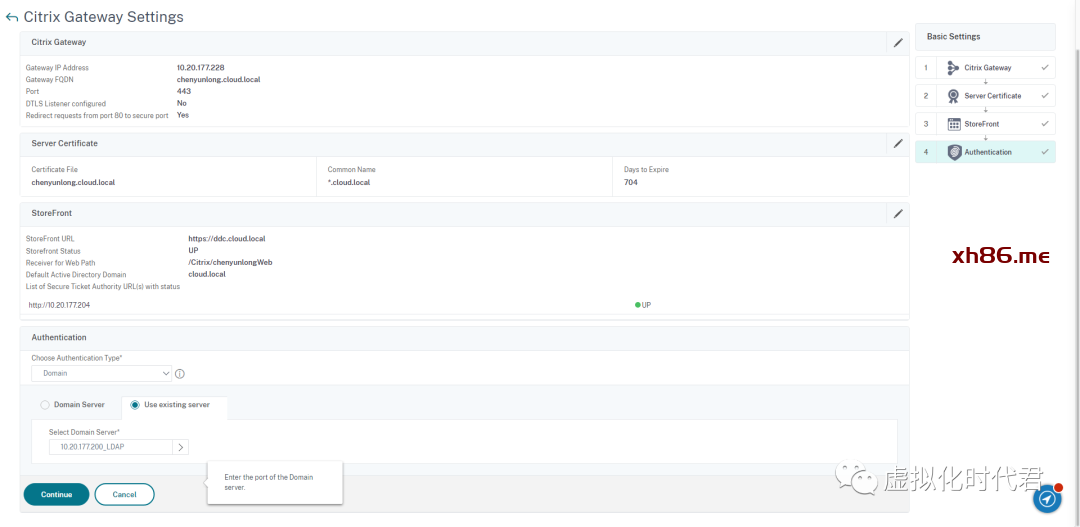1080x527 pixels.
Task: Click the checkmark on the Authentication step
Action: 1045,152
